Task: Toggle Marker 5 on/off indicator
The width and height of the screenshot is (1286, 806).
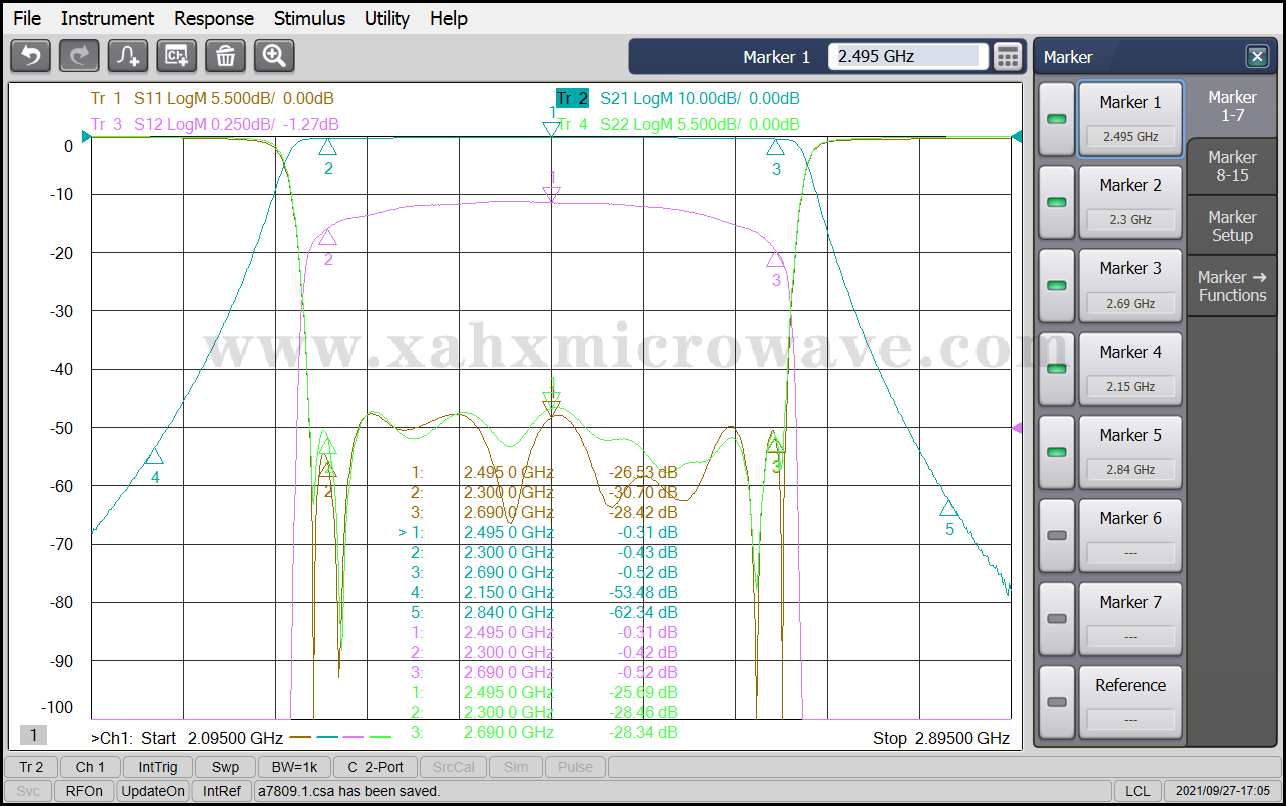Action: tap(1057, 452)
